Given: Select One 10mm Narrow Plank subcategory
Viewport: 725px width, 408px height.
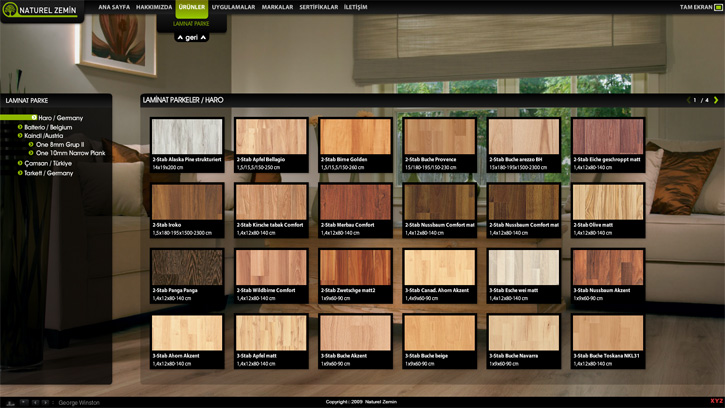Looking at the screenshot, I should click(x=70, y=153).
